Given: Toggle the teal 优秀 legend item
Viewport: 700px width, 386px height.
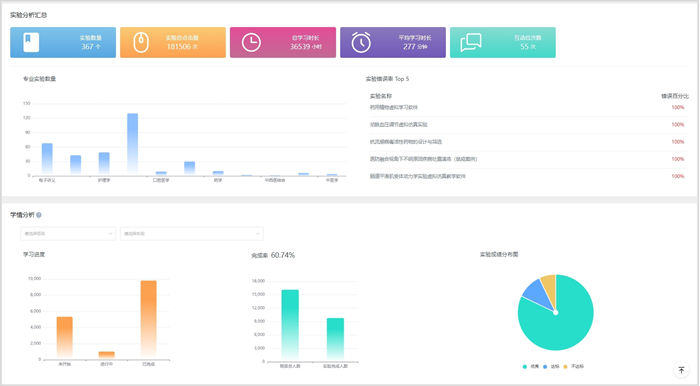Looking at the screenshot, I should (531, 366).
